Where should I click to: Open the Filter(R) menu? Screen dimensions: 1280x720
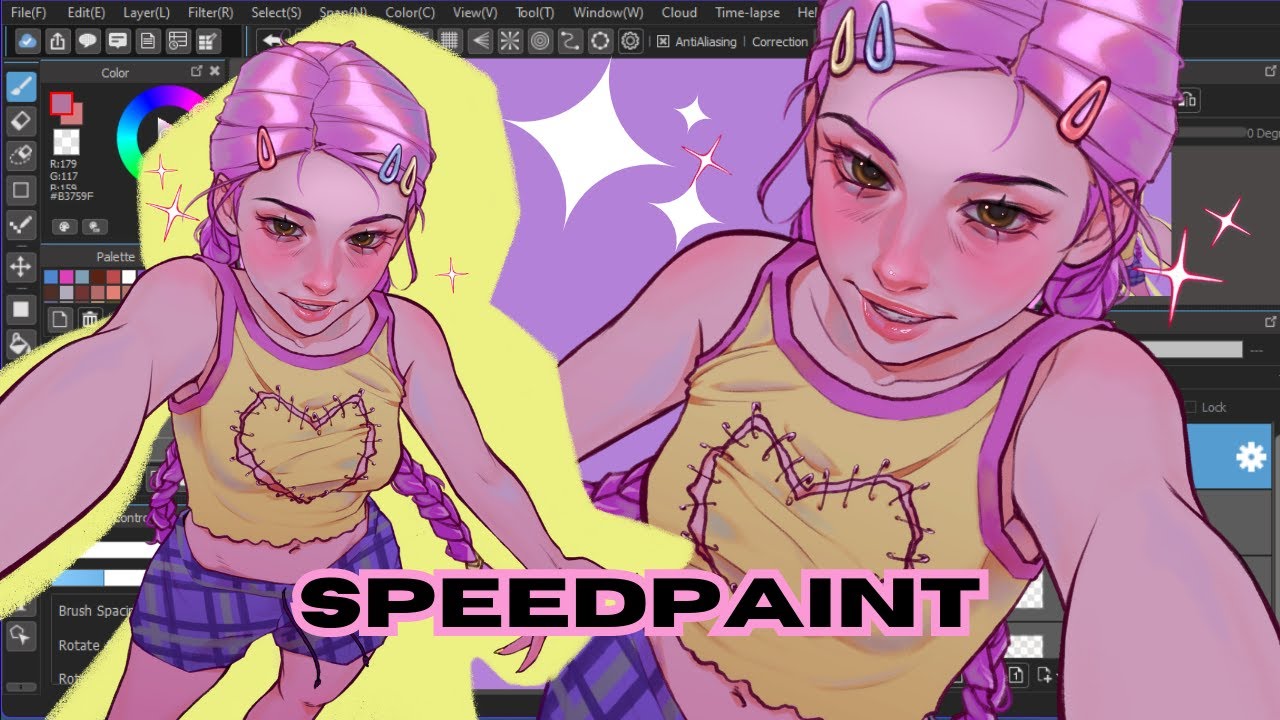point(210,13)
